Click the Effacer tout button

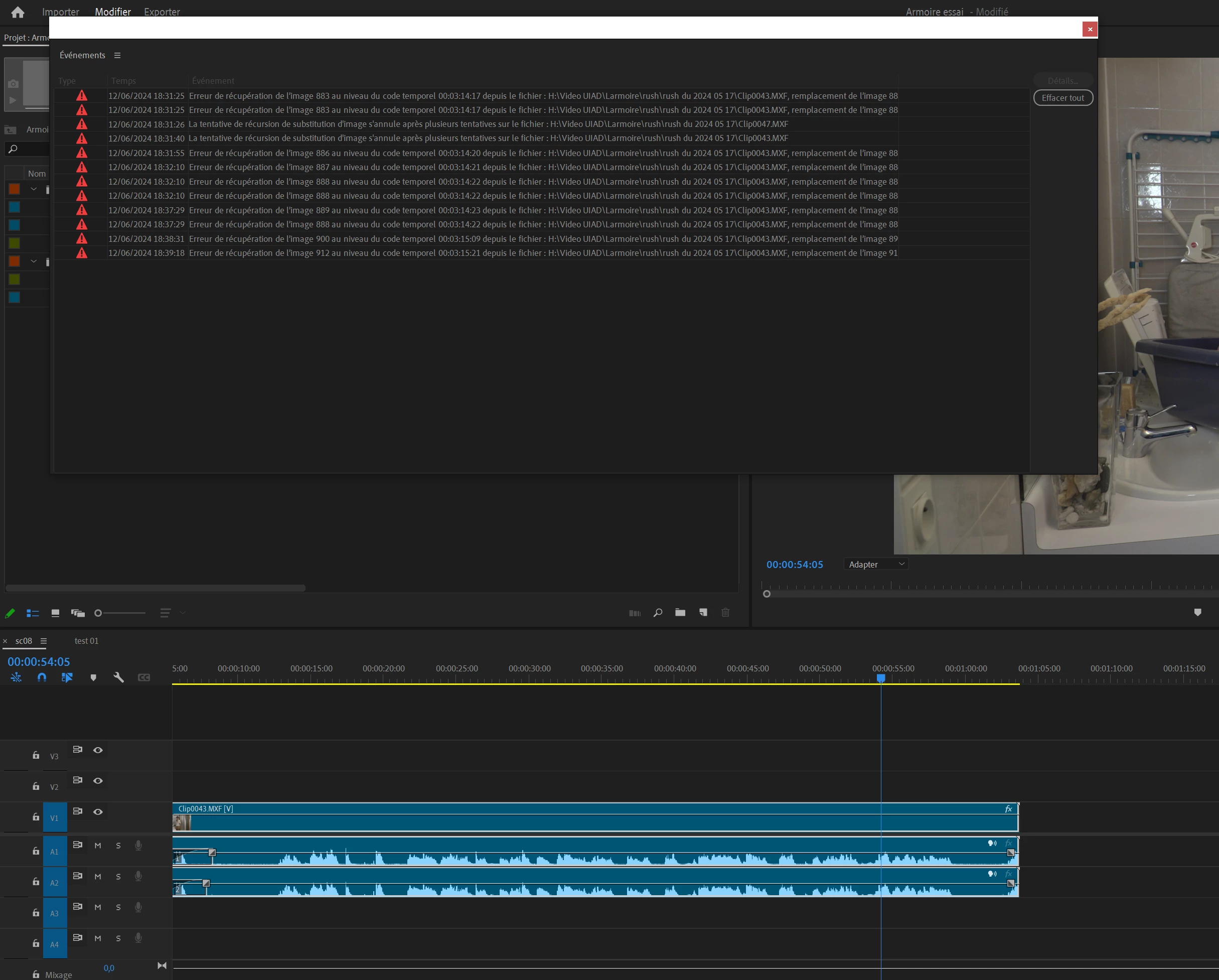1062,98
